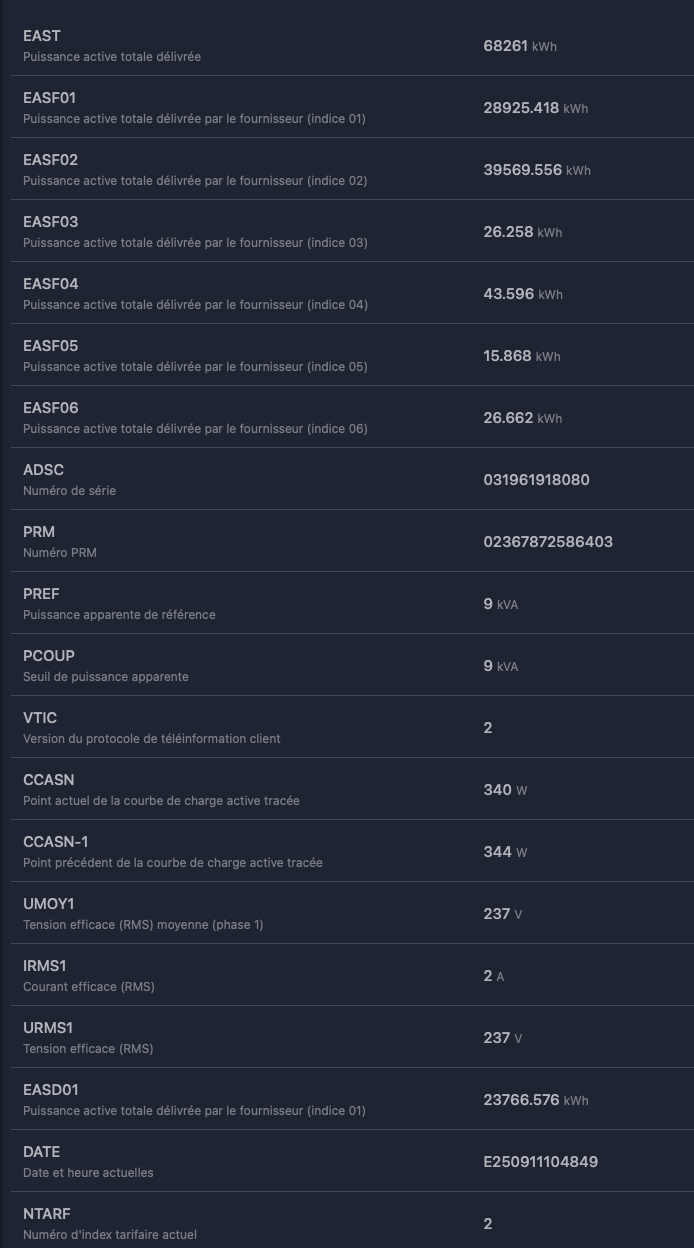Open the NTARF tariff index row
The height and width of the screenshot is (1248, 694).
coord(347,1224)
